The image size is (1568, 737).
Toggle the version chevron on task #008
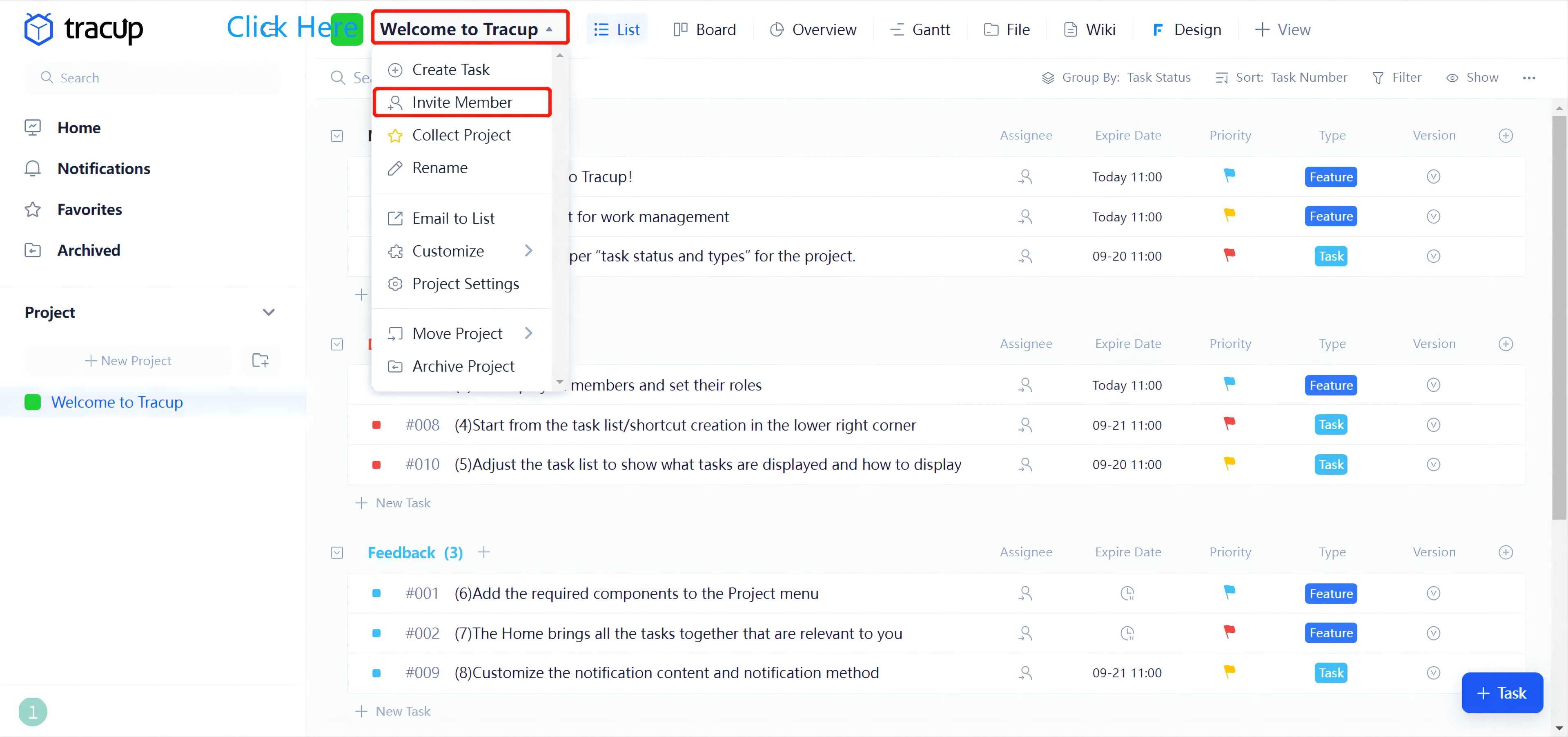(1433, 425)
